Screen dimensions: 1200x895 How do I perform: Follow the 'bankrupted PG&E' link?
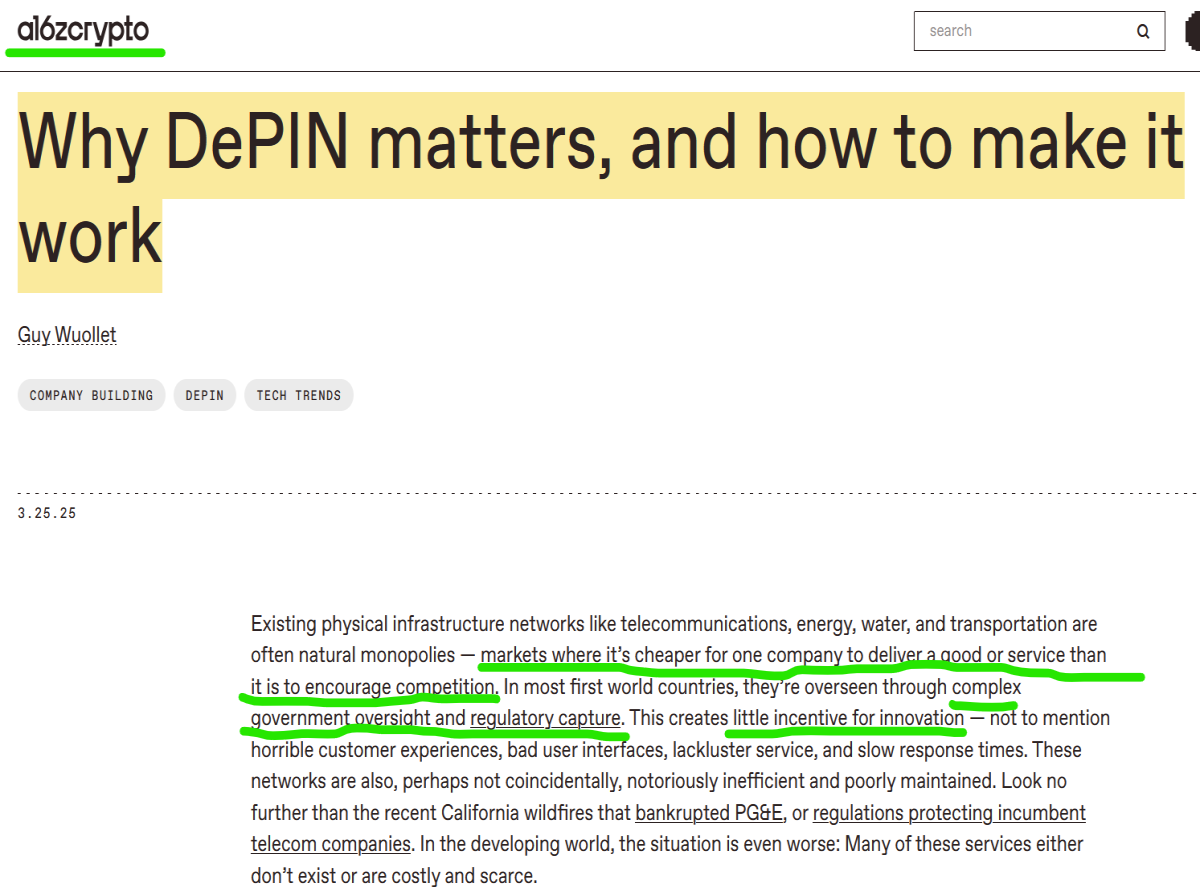709,812
